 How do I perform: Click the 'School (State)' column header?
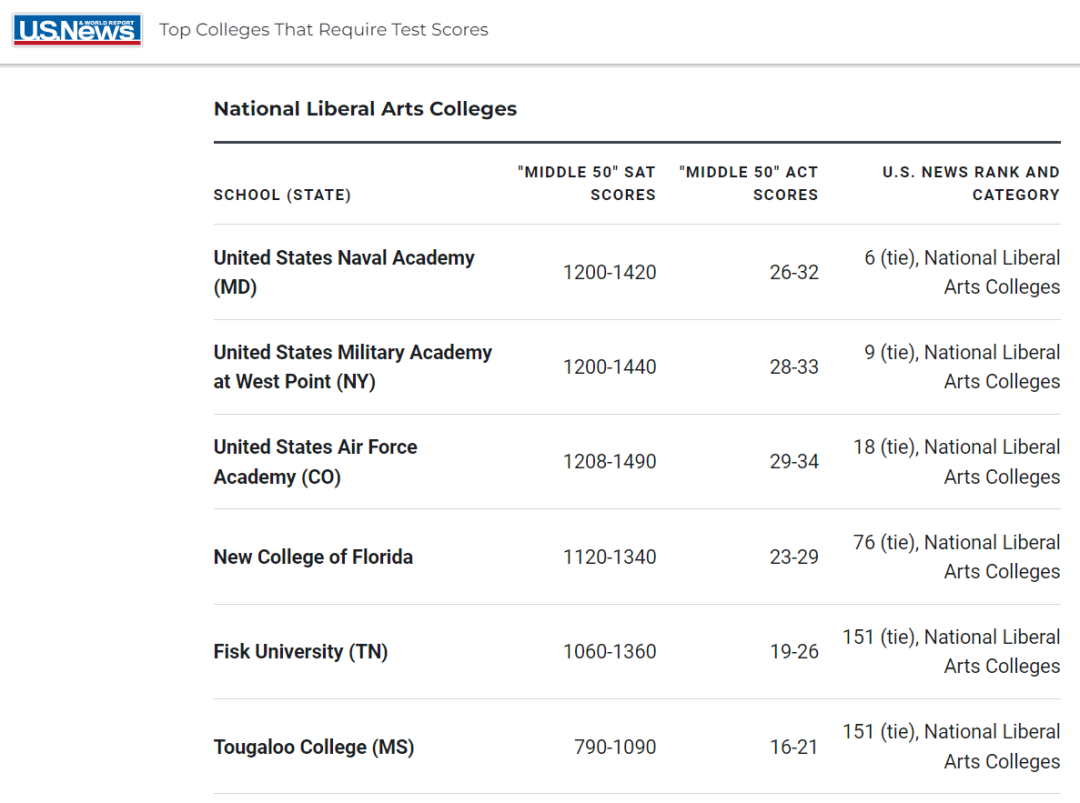282,195
